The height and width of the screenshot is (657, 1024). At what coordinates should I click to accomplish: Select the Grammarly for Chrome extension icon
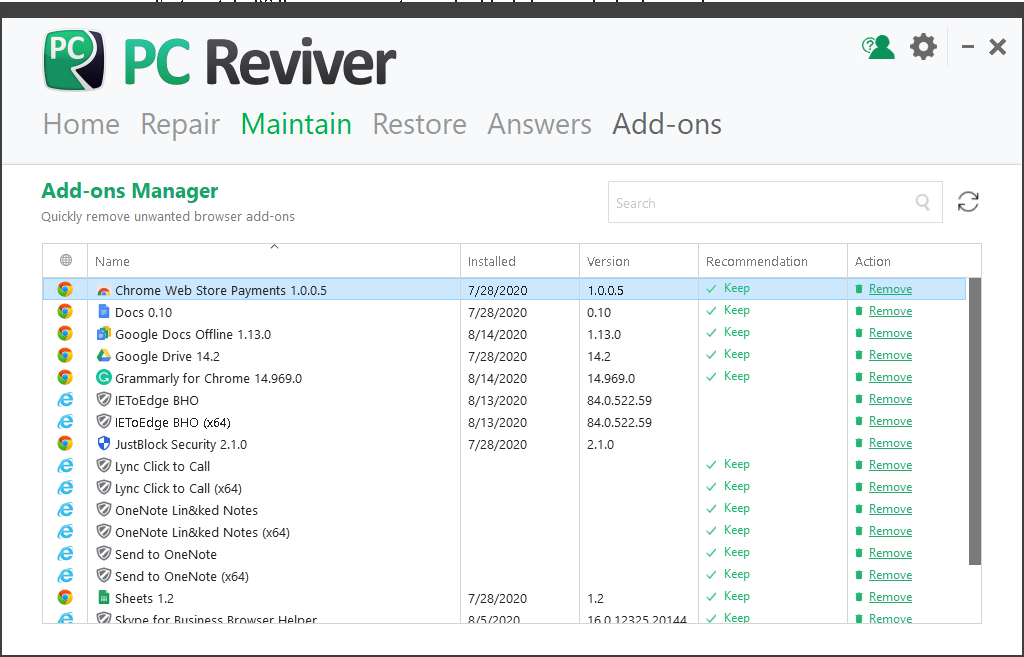pos(103,377)
